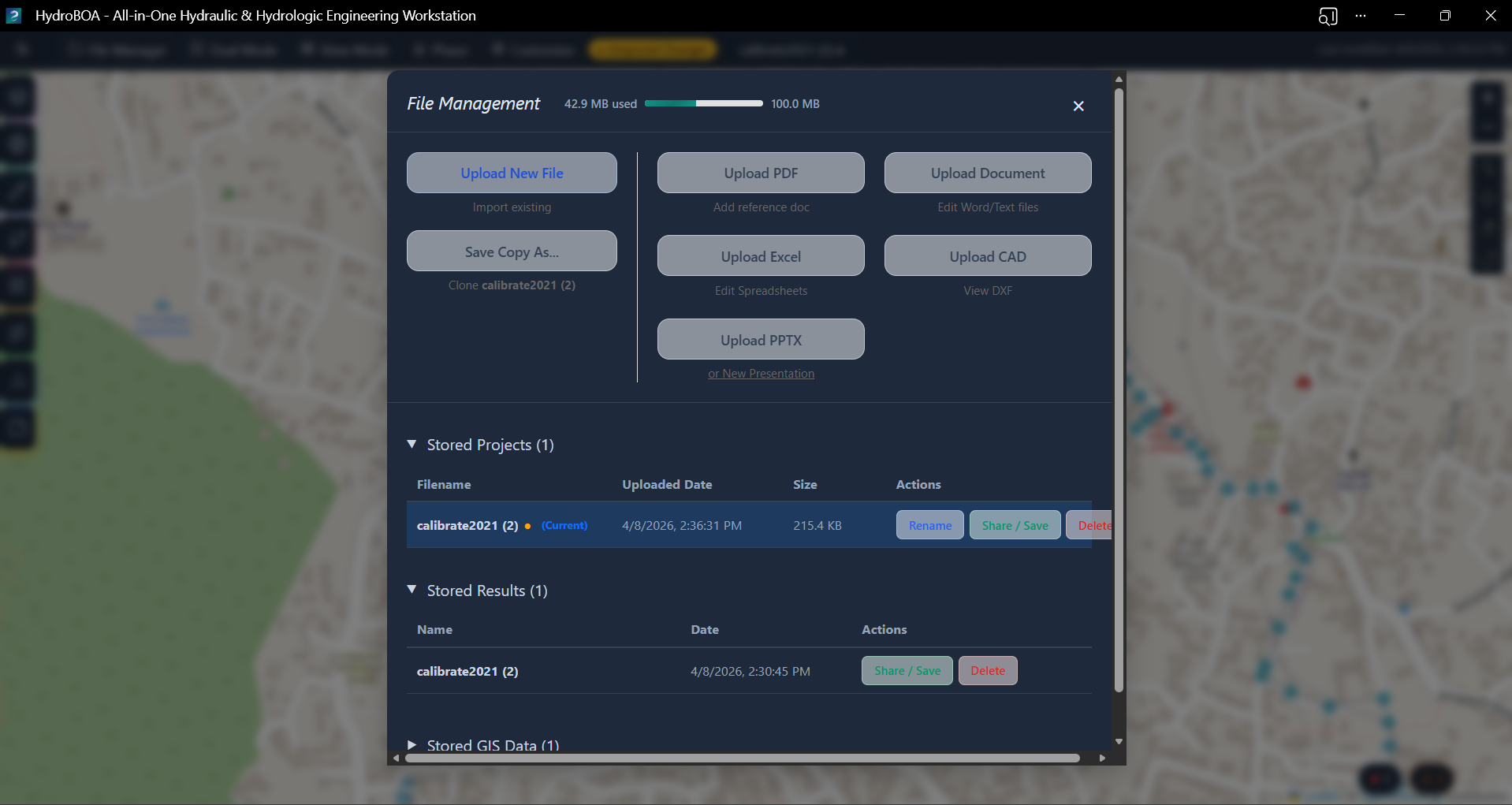Close the File Management dialog

1078,106
